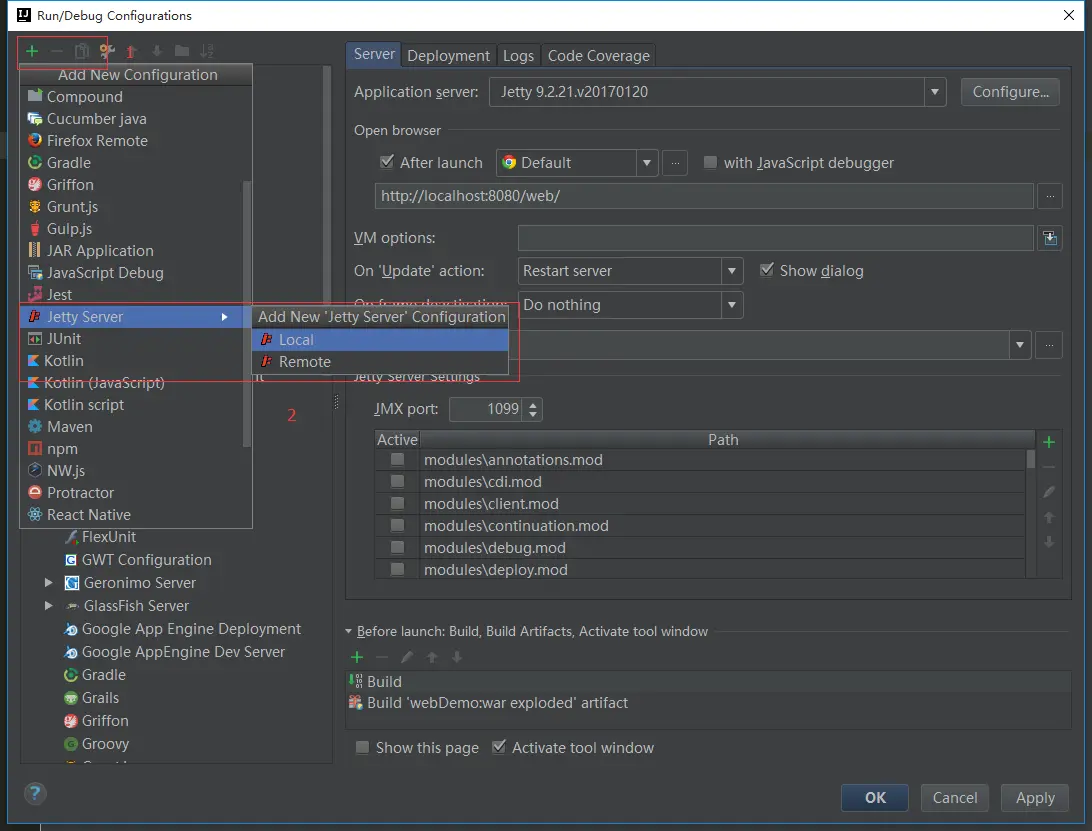Screen dimensions: 1092x831
Task: Select React Native configuration type
Action: click(136, 515)
